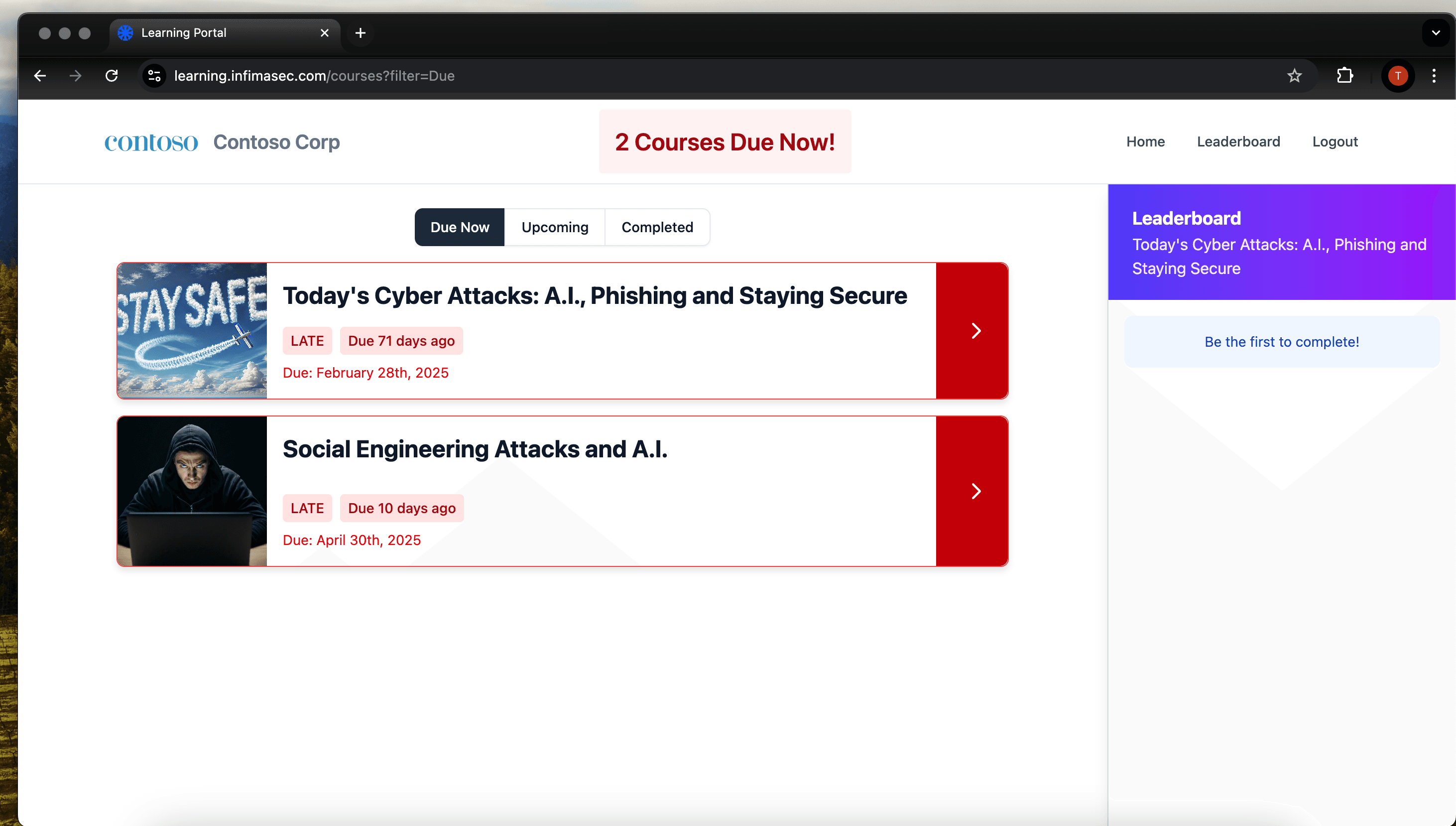
Task: Open the Leaderboard menu item
Action: [1239, 142]
